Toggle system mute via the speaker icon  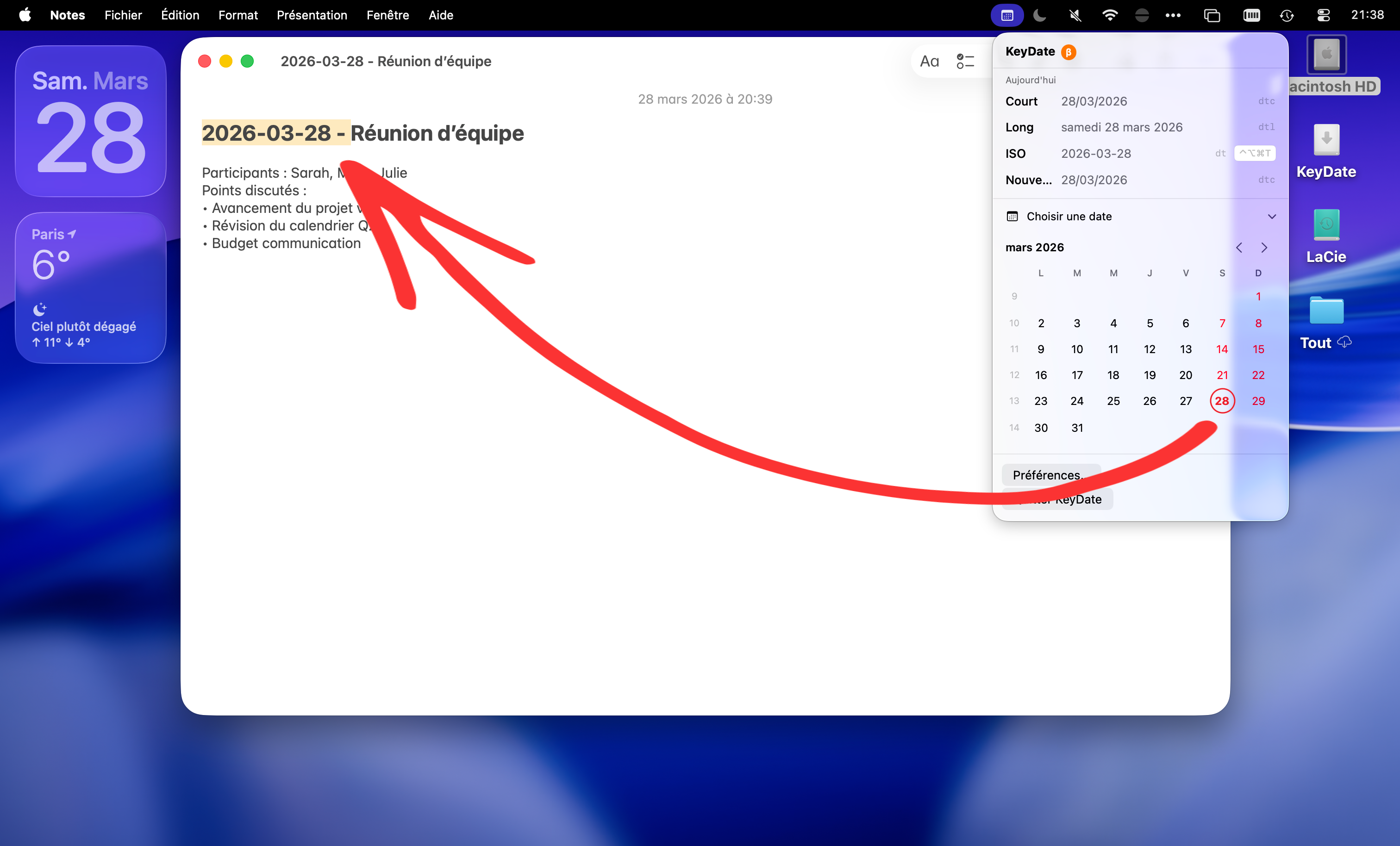tap(1075, 15)
